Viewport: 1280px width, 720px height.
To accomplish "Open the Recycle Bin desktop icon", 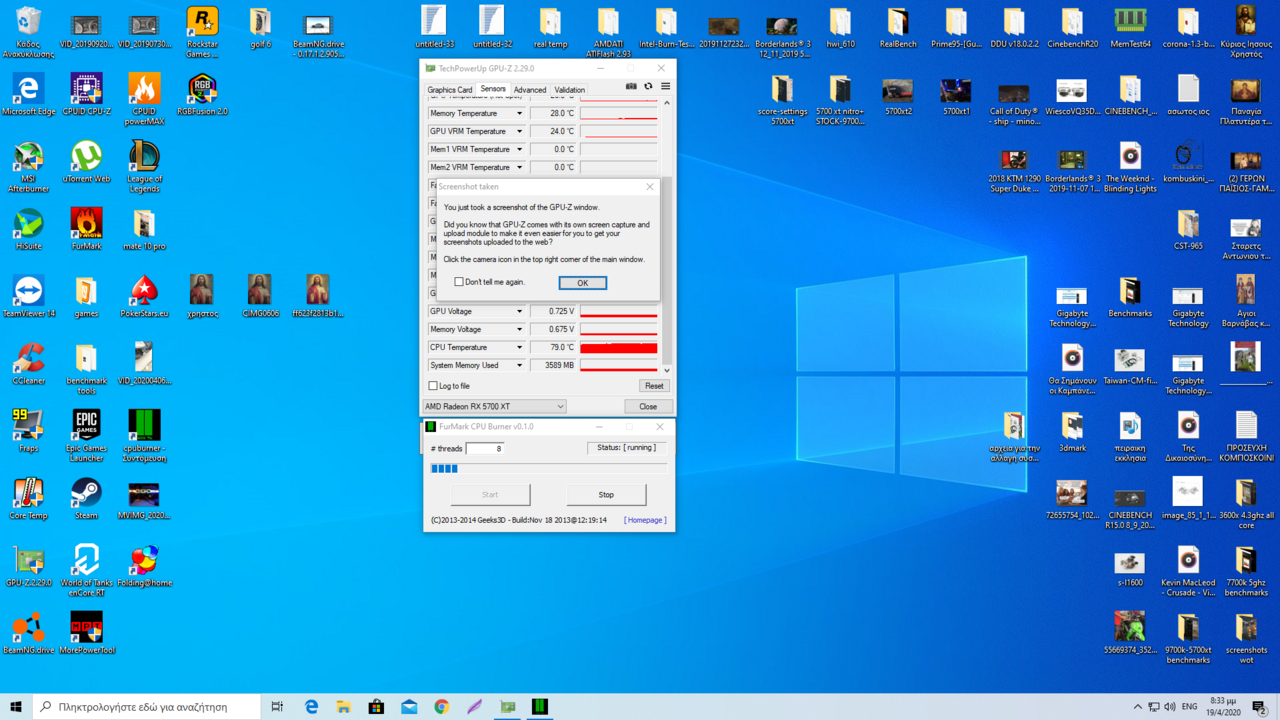I will pyautogui.click(x=28, y=32).
